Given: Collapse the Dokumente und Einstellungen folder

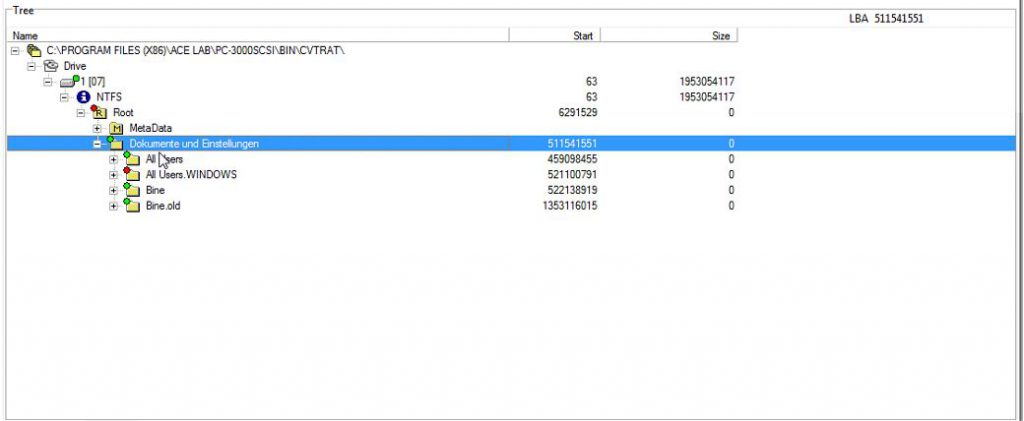Looking at the screenshot, I should click(97, 144).
